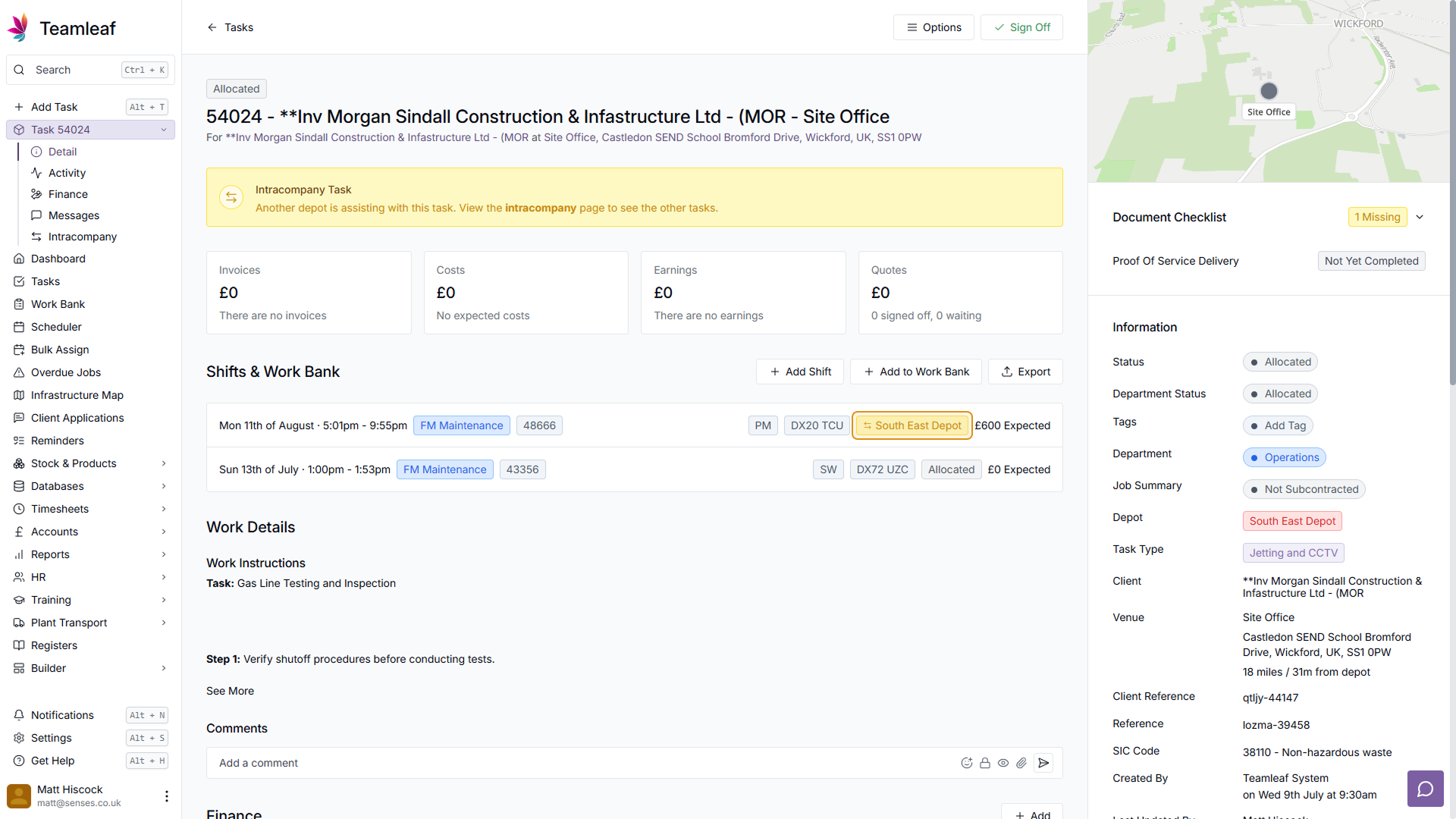The height and width of the screenshot is (819, 1456).
Task: Open Work Bank in the sidebar
Action: [90, 304]
